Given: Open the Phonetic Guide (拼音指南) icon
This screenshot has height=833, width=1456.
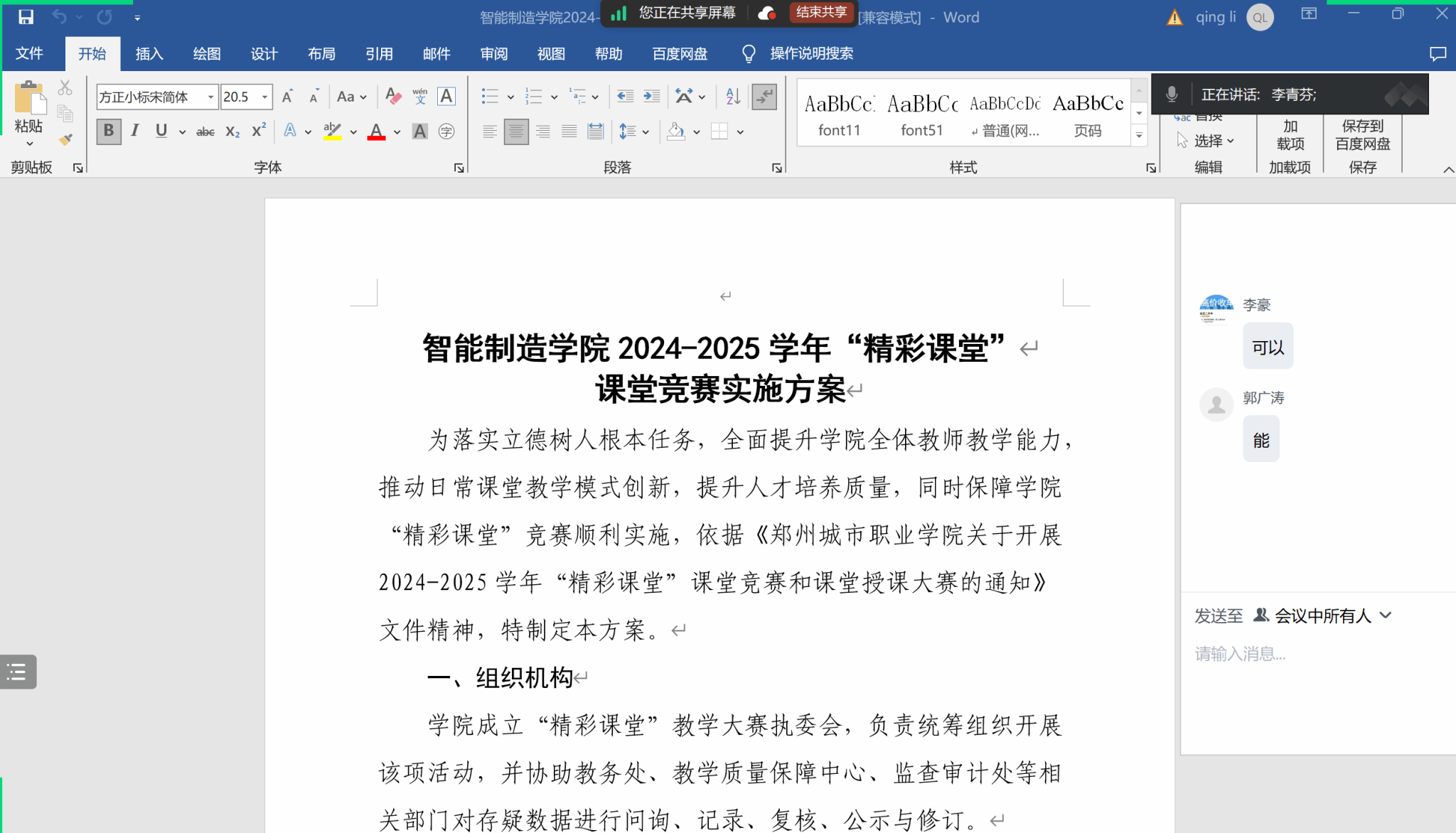Looking at the screenshot, I should pyautogui.click(x=419, y=96).
